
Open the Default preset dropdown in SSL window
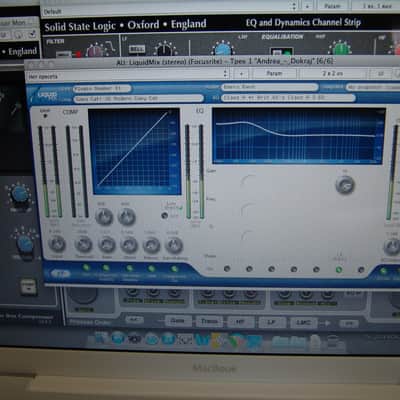coord(168,8)
